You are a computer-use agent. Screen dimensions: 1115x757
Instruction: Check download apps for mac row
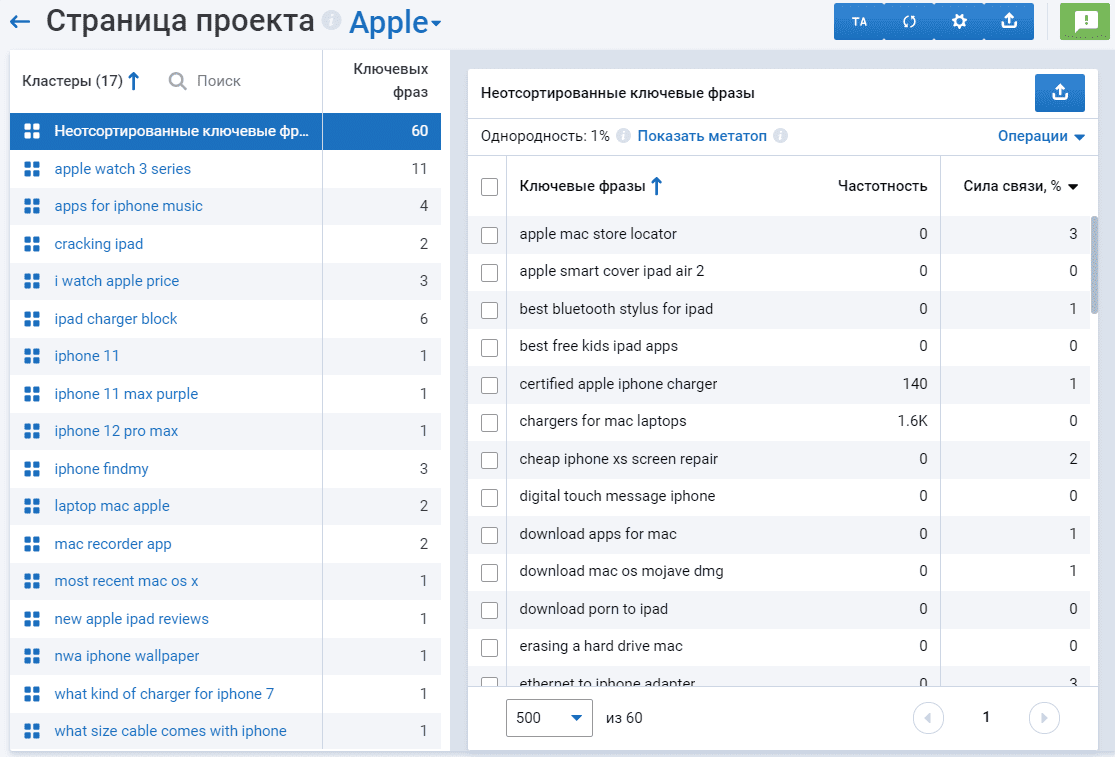(489, 535)
